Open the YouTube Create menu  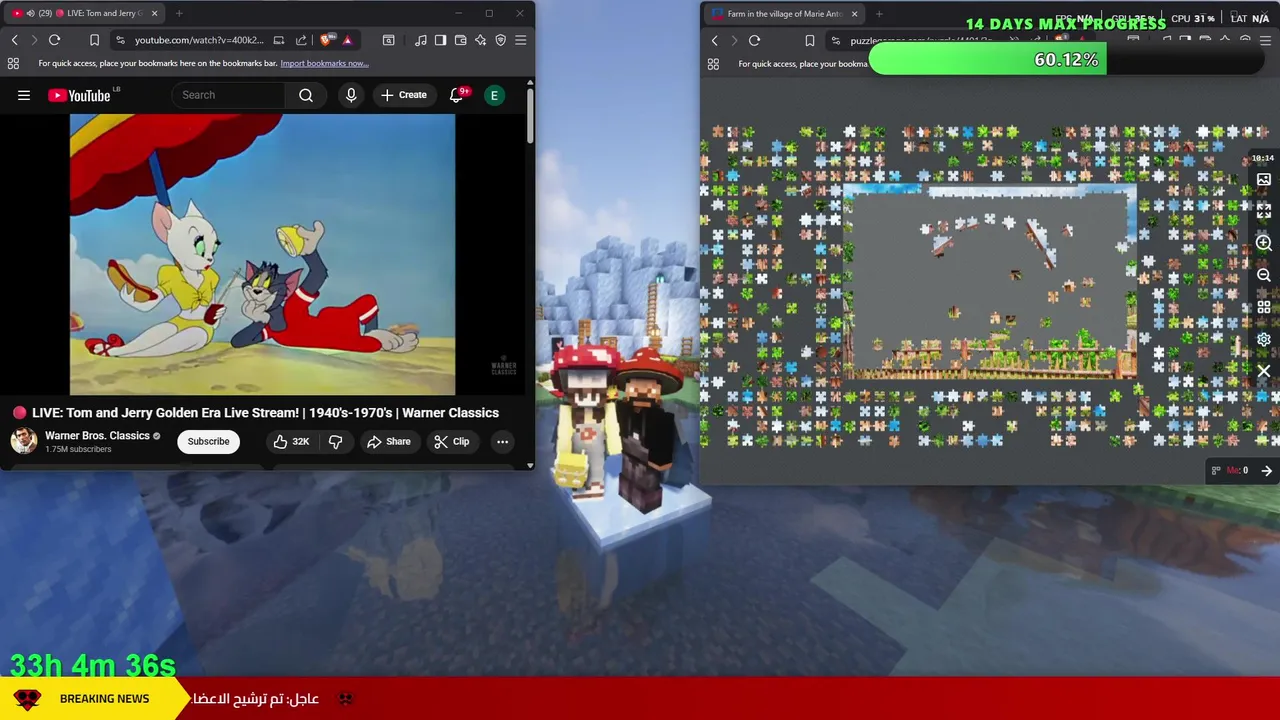pyautogui.click(x=404, y=95)
